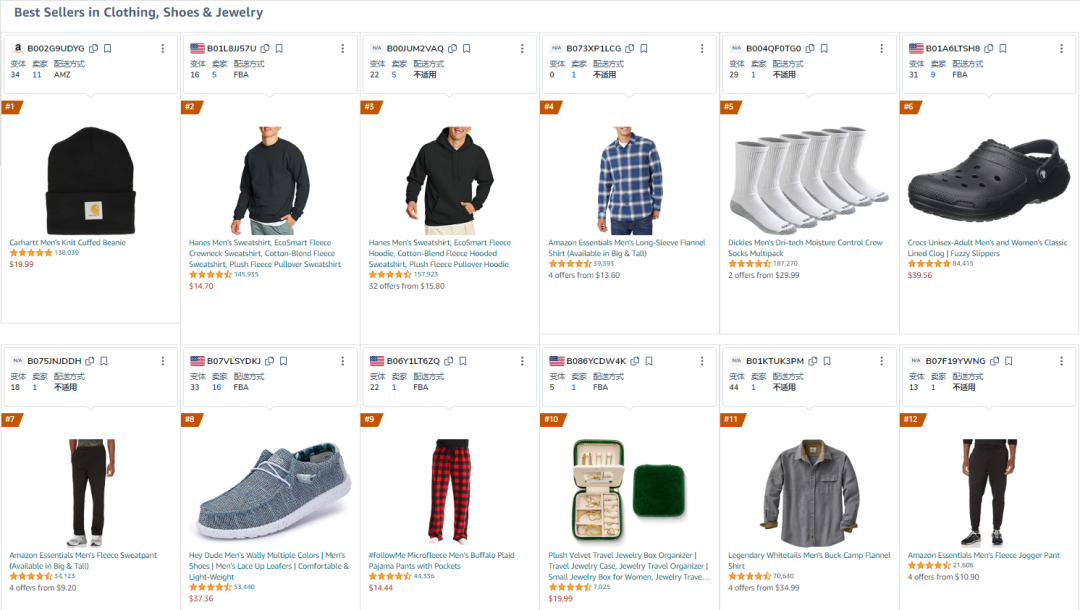Copy ASIN B002G9UDYG with copy icon
The image size is (1080, 610).
pyautogui.click(x=94, y=48)
